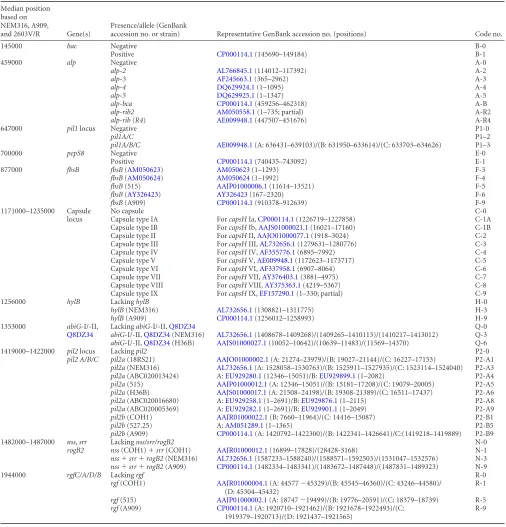Screen dimensions: 506x527
Task: Click the EU929899.1 accession link
Action: pos(337,376)
